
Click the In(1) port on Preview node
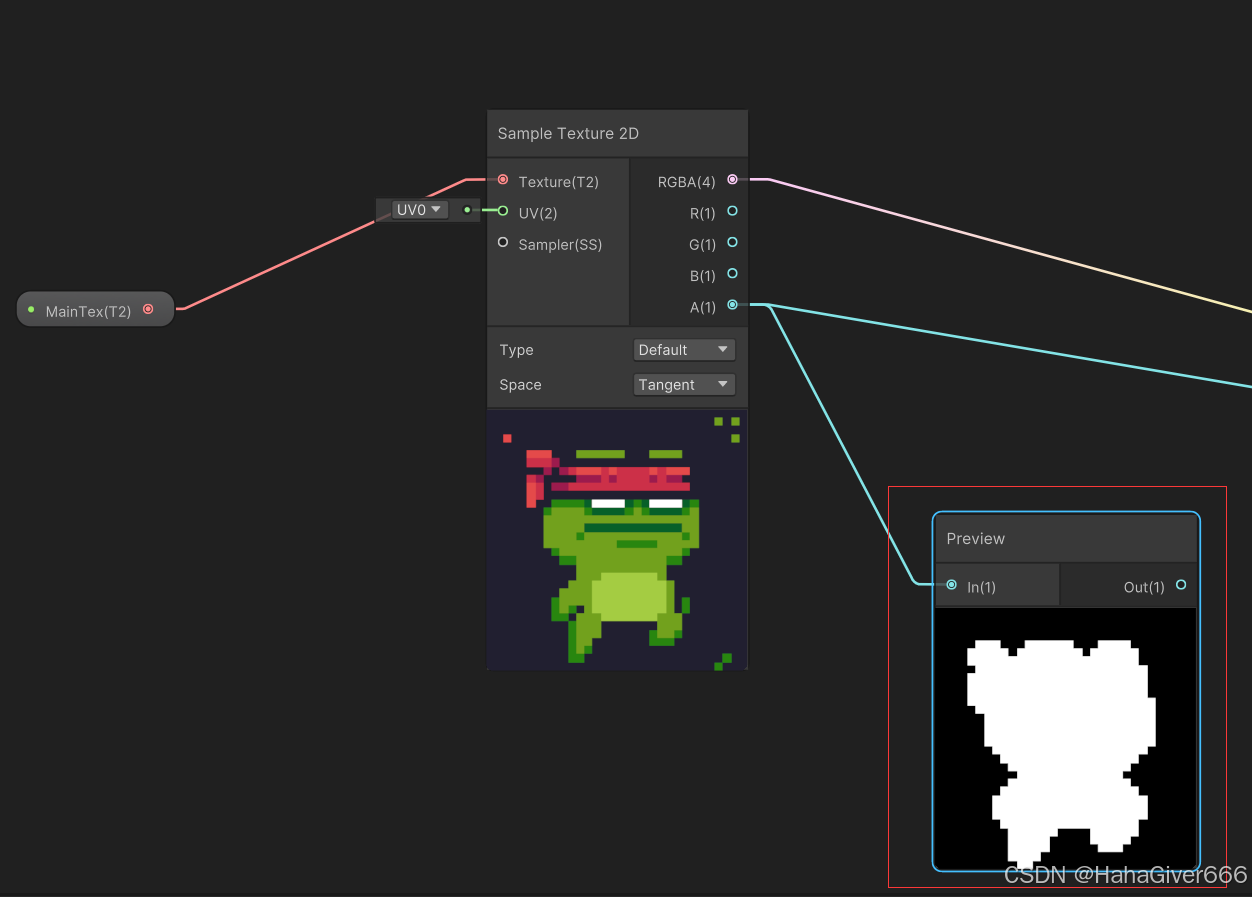951,586
